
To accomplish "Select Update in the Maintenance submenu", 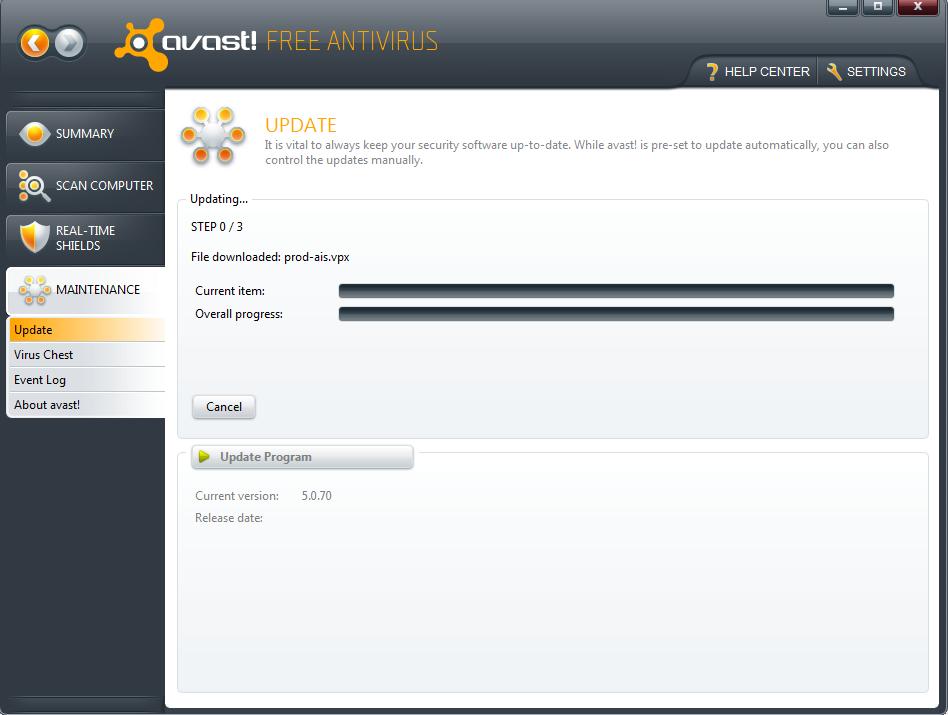I will (87, 330).
